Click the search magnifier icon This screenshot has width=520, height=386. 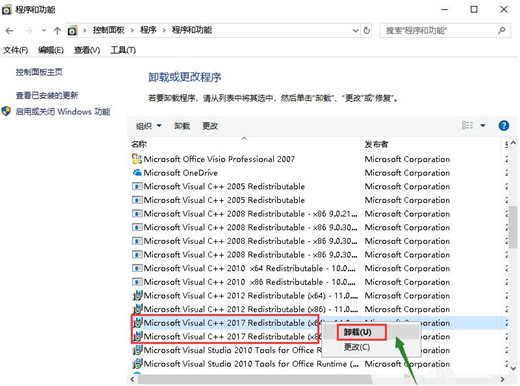click(x=501, y=31)
